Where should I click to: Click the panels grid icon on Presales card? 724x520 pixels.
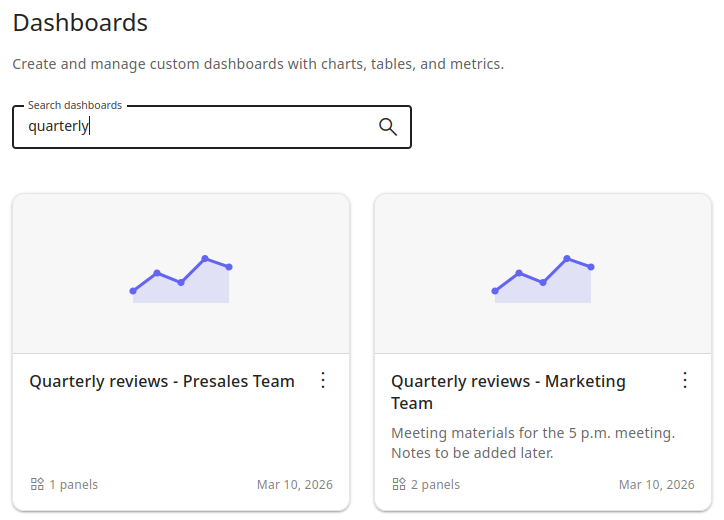(37, 484)
